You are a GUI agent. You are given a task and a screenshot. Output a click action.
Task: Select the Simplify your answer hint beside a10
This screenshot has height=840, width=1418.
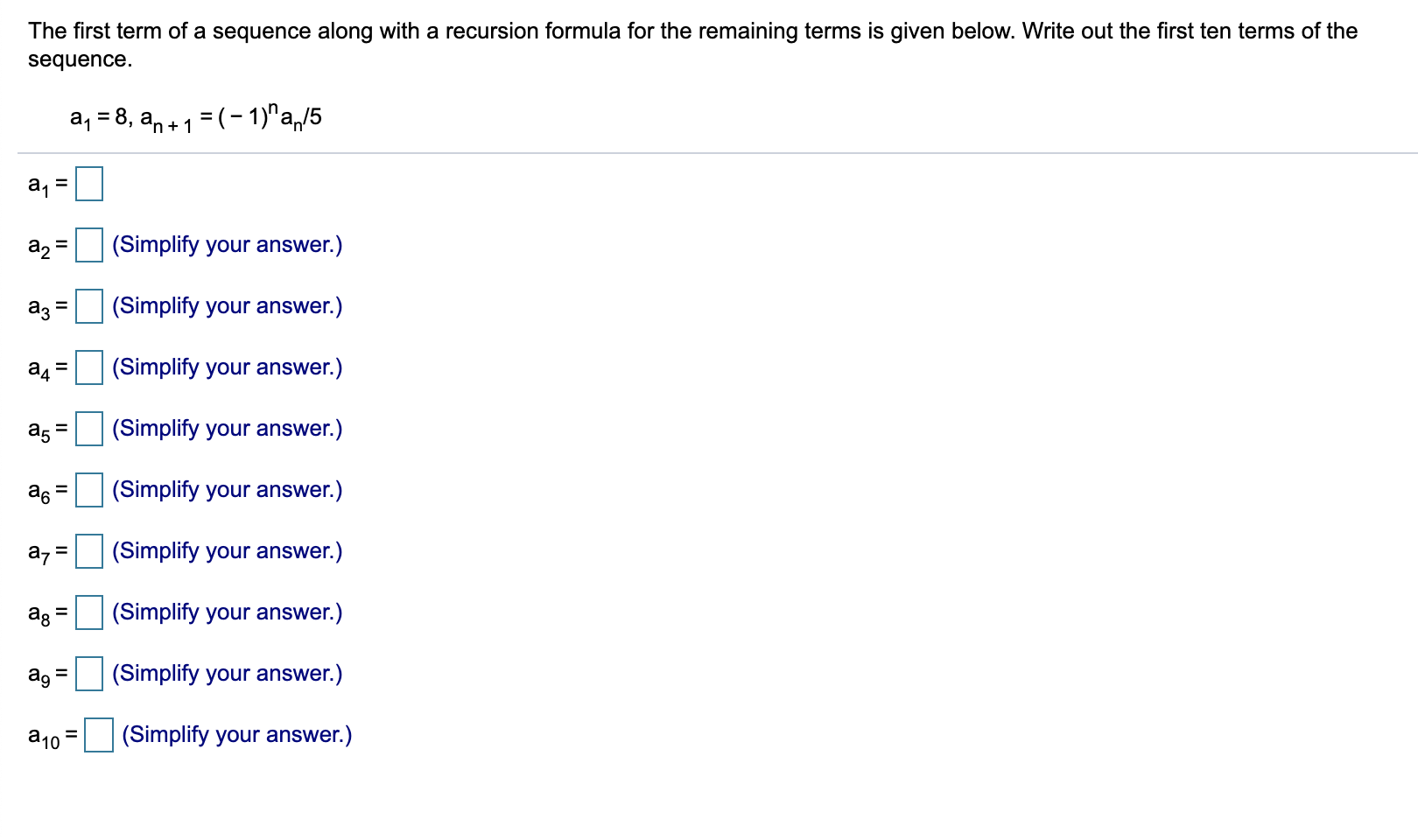tap(238, 734)
